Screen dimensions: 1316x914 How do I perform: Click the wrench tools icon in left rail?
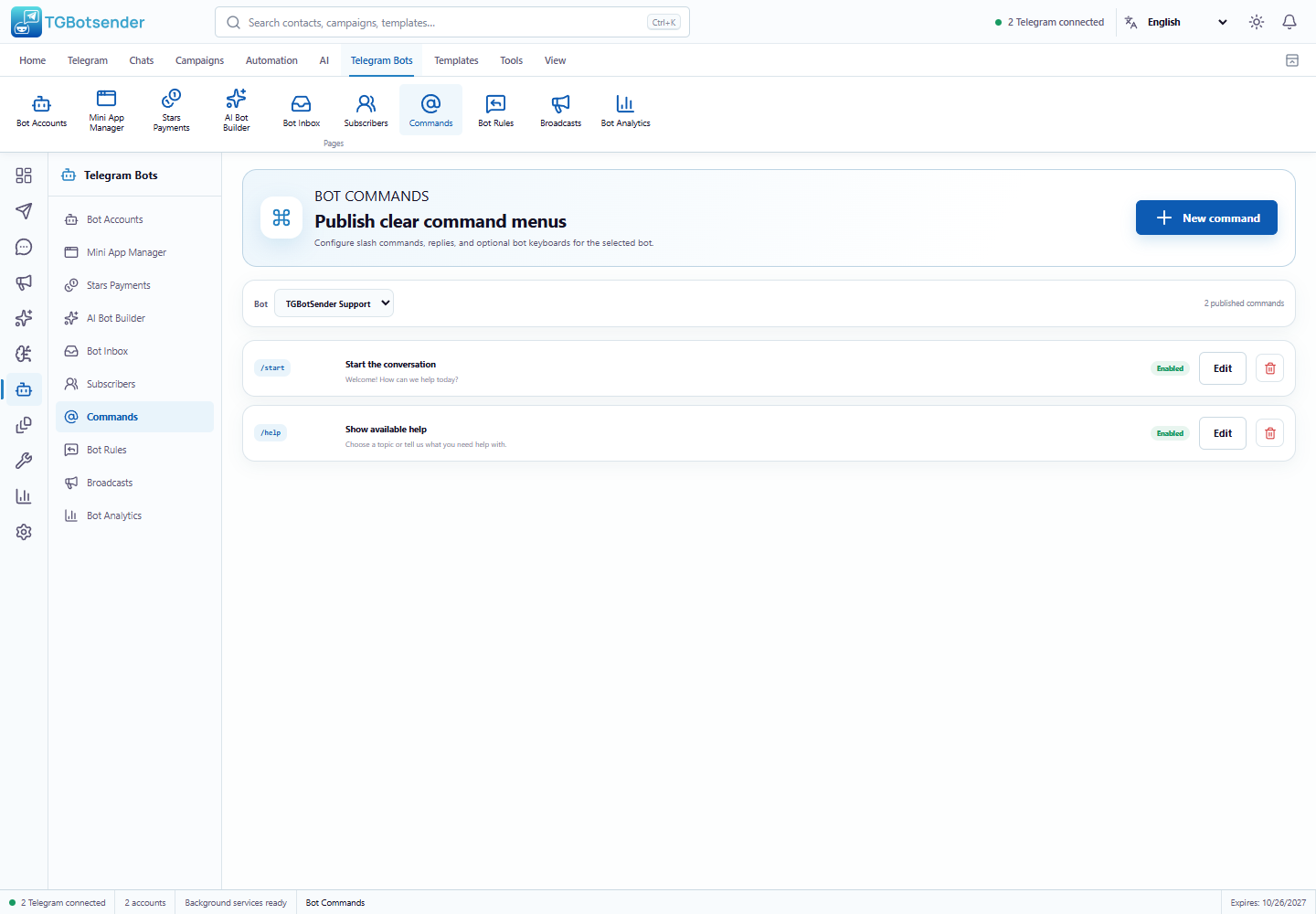click(24, 461)
